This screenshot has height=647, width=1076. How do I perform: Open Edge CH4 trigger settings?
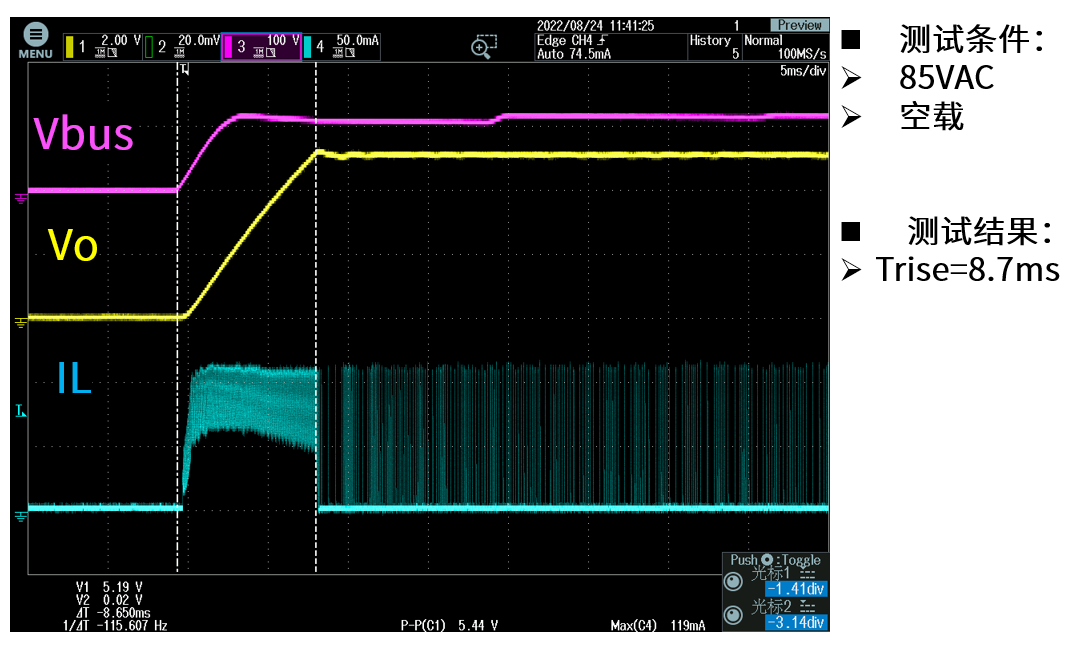pos(573,47)
